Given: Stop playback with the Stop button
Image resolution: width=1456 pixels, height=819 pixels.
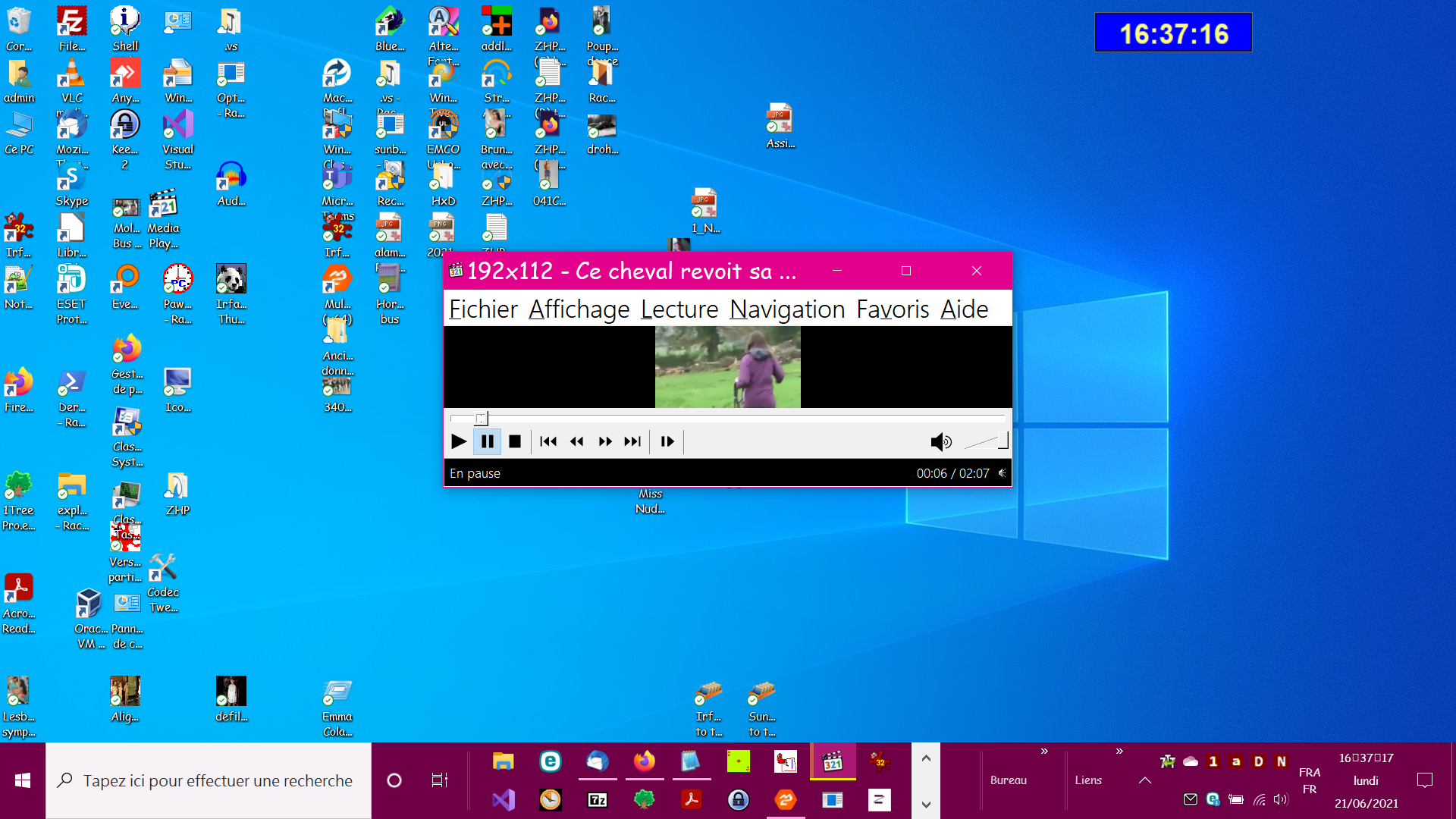Looking at the screenshot, I should click(515, 441).
